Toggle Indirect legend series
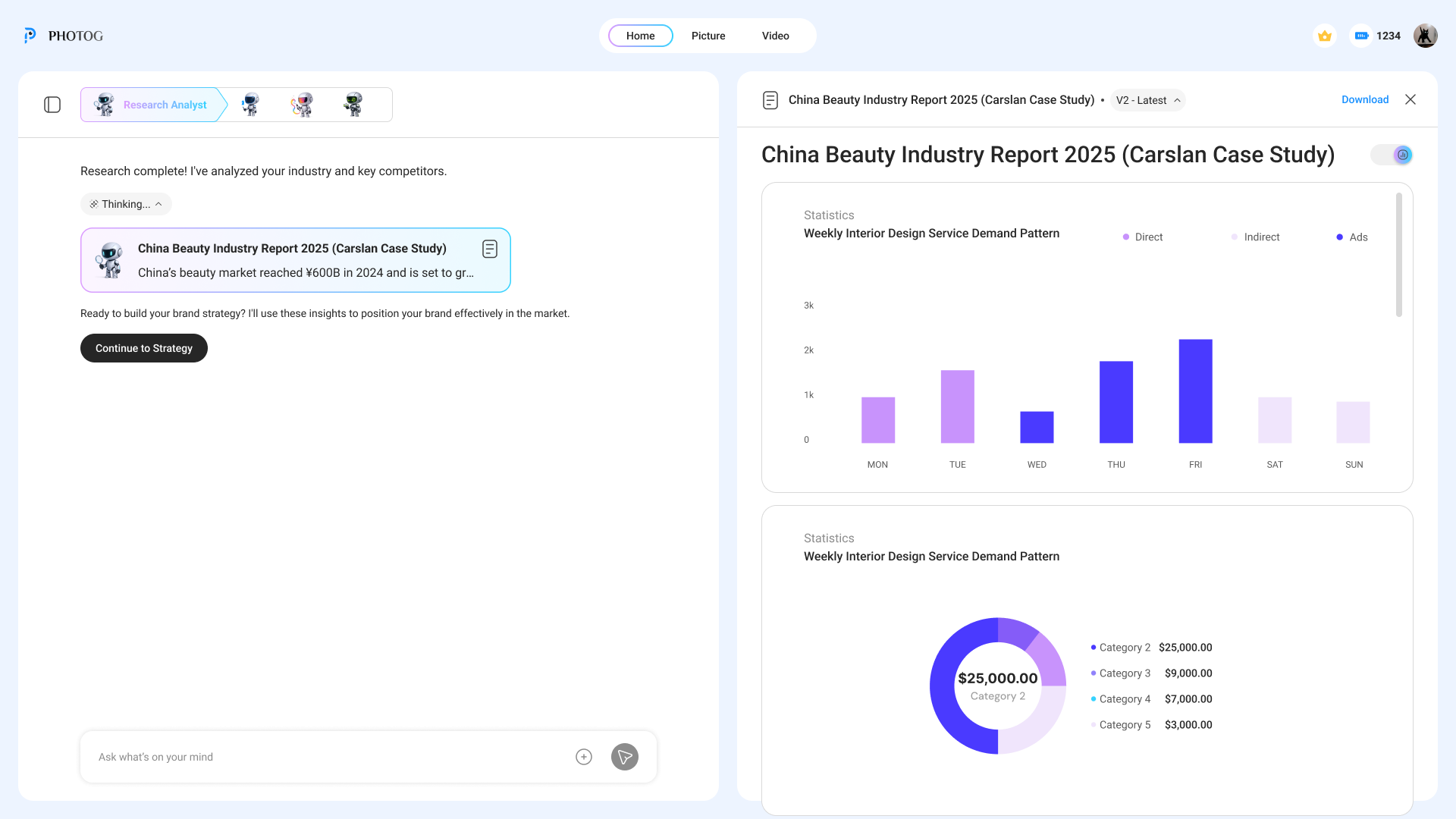 pos(1256,237)
